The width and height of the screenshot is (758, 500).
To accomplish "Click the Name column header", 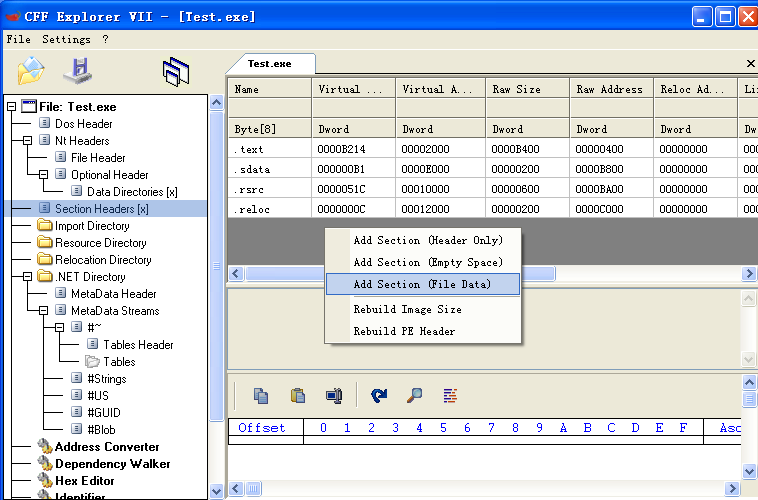I will [270, 89].
